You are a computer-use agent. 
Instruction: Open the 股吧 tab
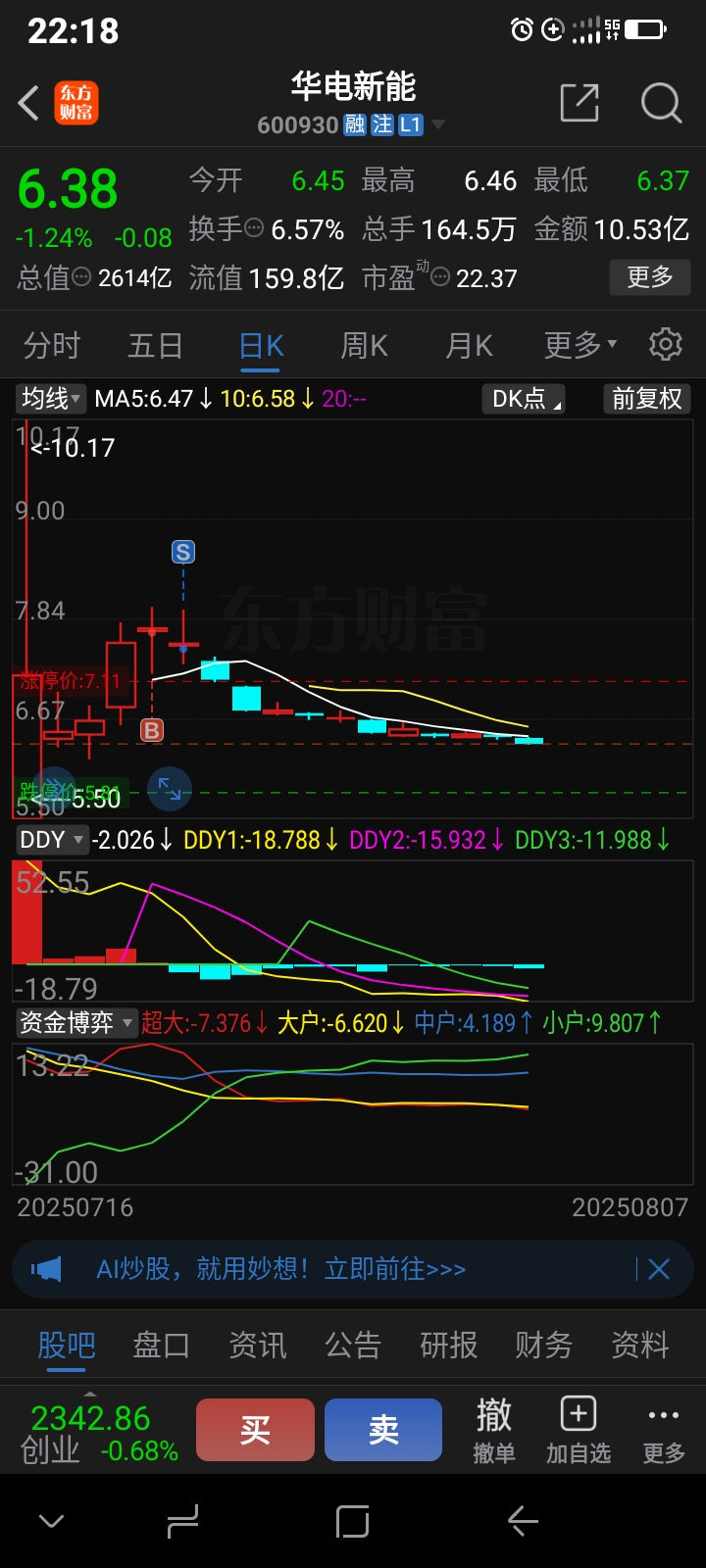(x=67, y=1346)
